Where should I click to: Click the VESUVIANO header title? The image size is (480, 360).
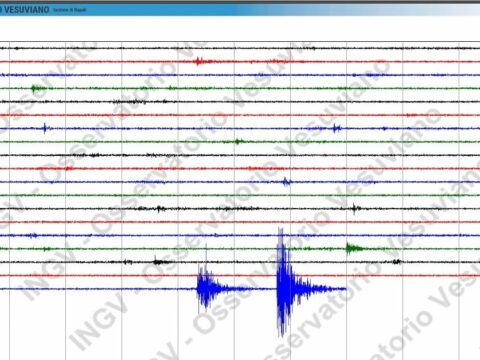tap(25, 10)
